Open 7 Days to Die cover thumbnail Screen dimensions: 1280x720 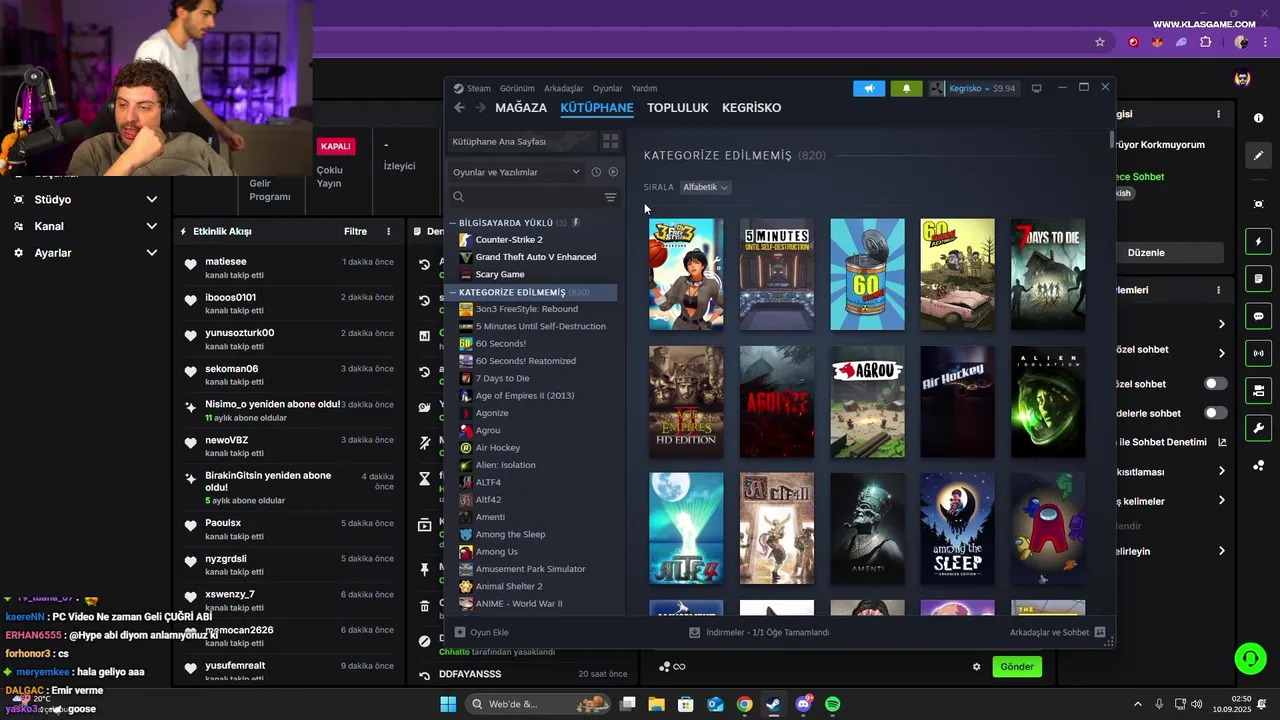(1048, 274)
